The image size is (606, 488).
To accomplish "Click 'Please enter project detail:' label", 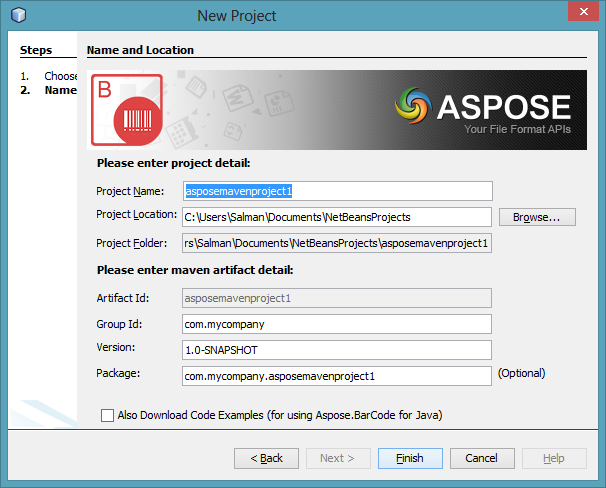I will pos(174,163).
